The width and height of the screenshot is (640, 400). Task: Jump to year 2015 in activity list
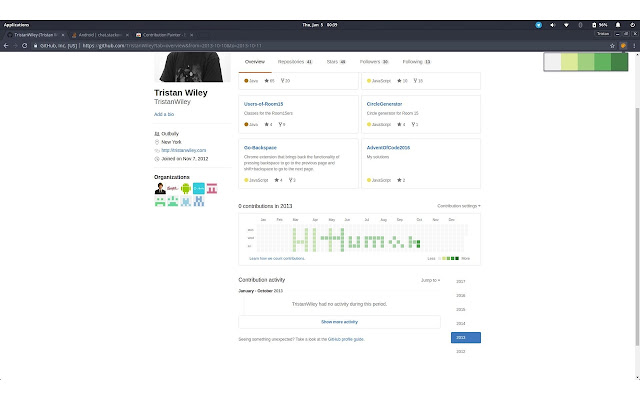click(461, 309)
